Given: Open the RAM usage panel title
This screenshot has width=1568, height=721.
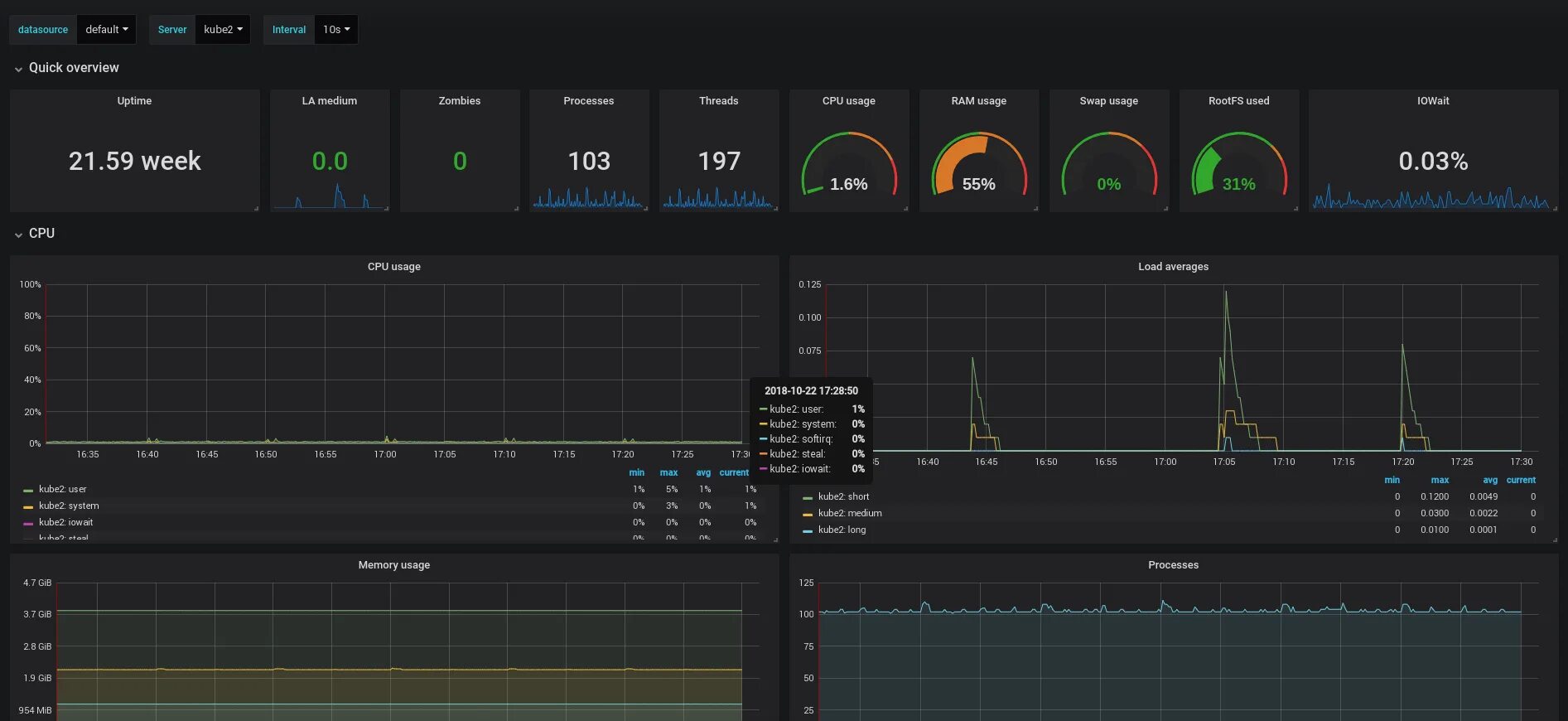Looking at the screenshot, I should pos(979,101).
